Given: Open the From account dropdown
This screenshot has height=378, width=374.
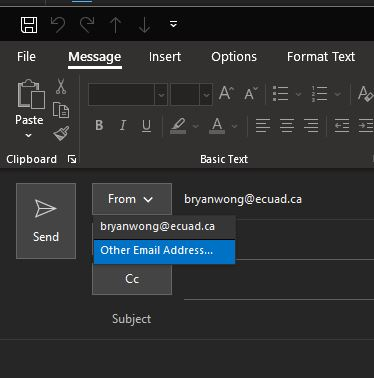Looking at the screenshot, I should pos(132,199).
